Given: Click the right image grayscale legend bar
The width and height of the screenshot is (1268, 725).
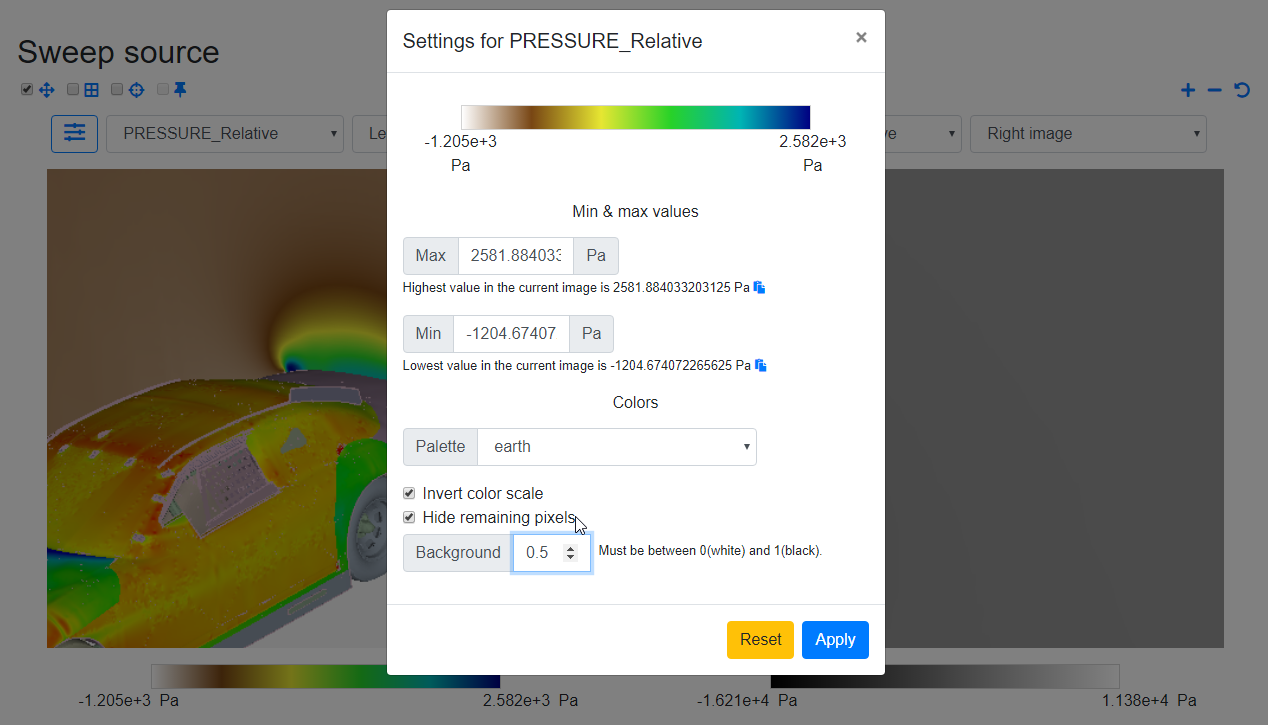Looking at the screenshot, I should tap(944, 676).
